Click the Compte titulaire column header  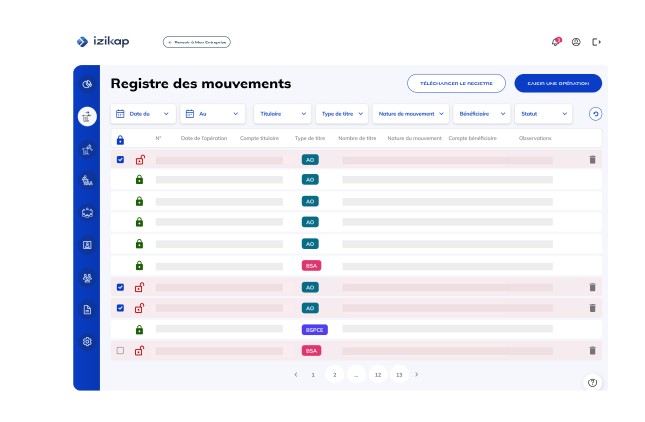coord(260,138)
